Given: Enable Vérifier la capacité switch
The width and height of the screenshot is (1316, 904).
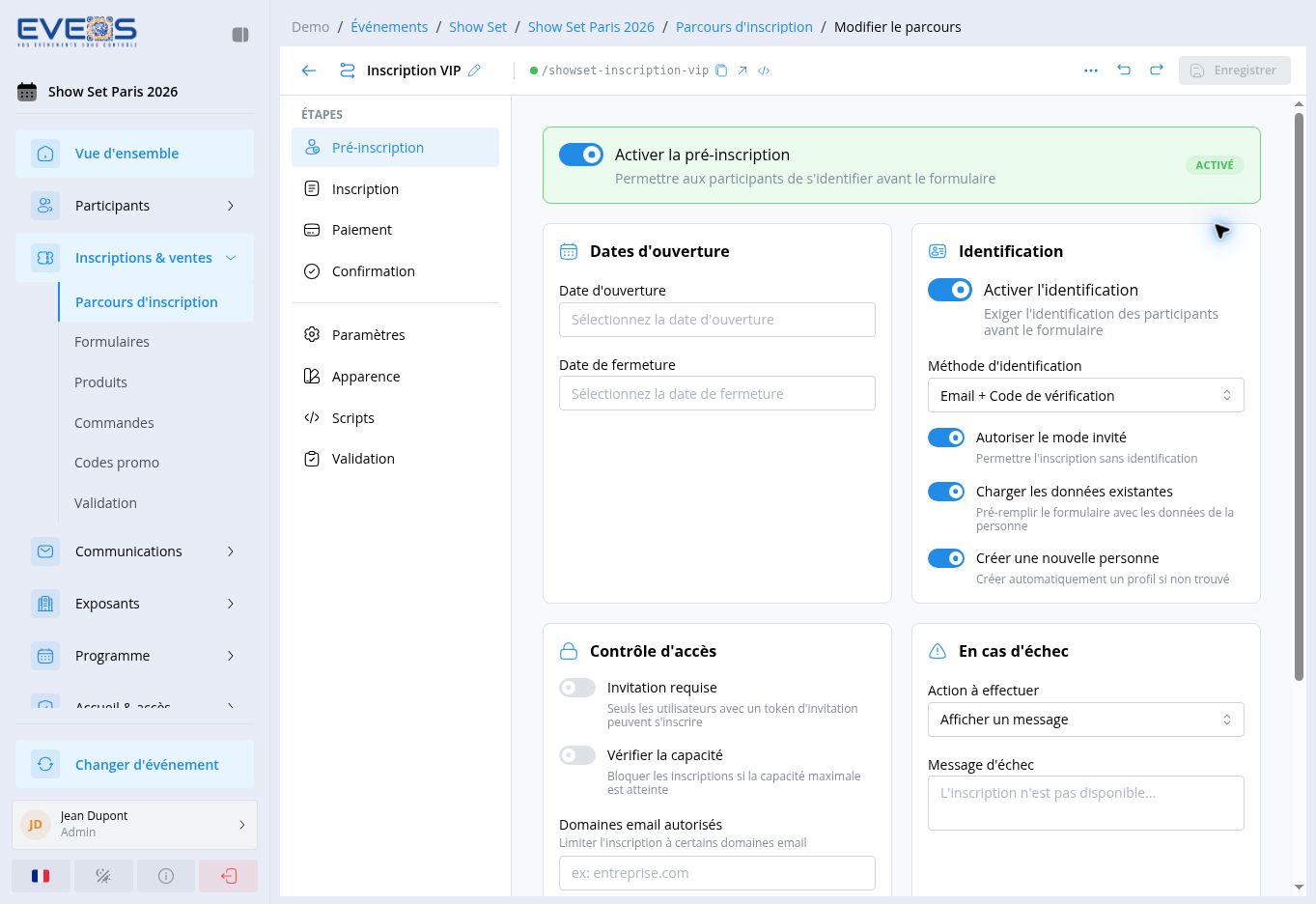Looking at the screenshot, I should [577, 755].
